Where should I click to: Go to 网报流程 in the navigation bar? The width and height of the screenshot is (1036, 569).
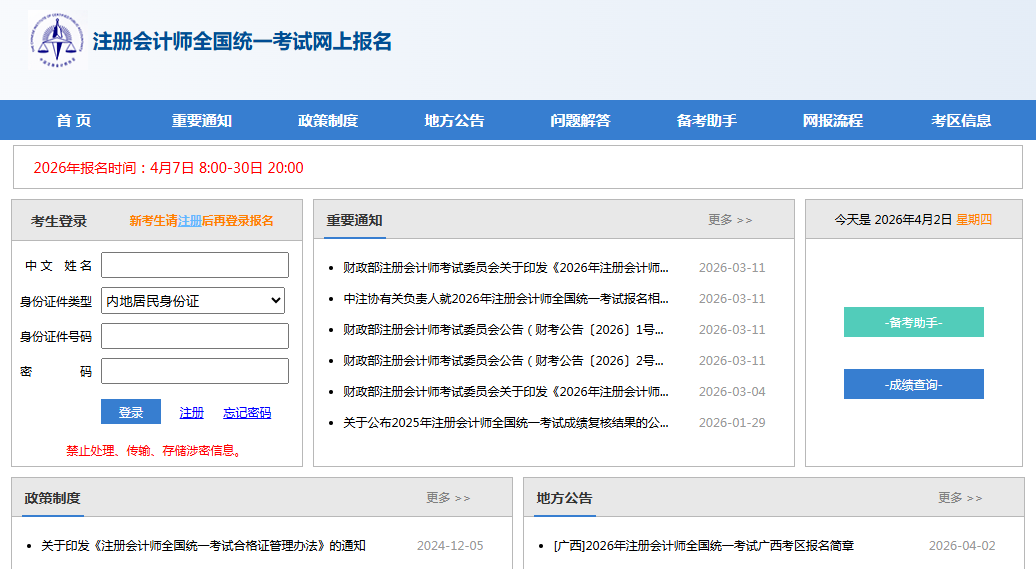pos(832,121)
